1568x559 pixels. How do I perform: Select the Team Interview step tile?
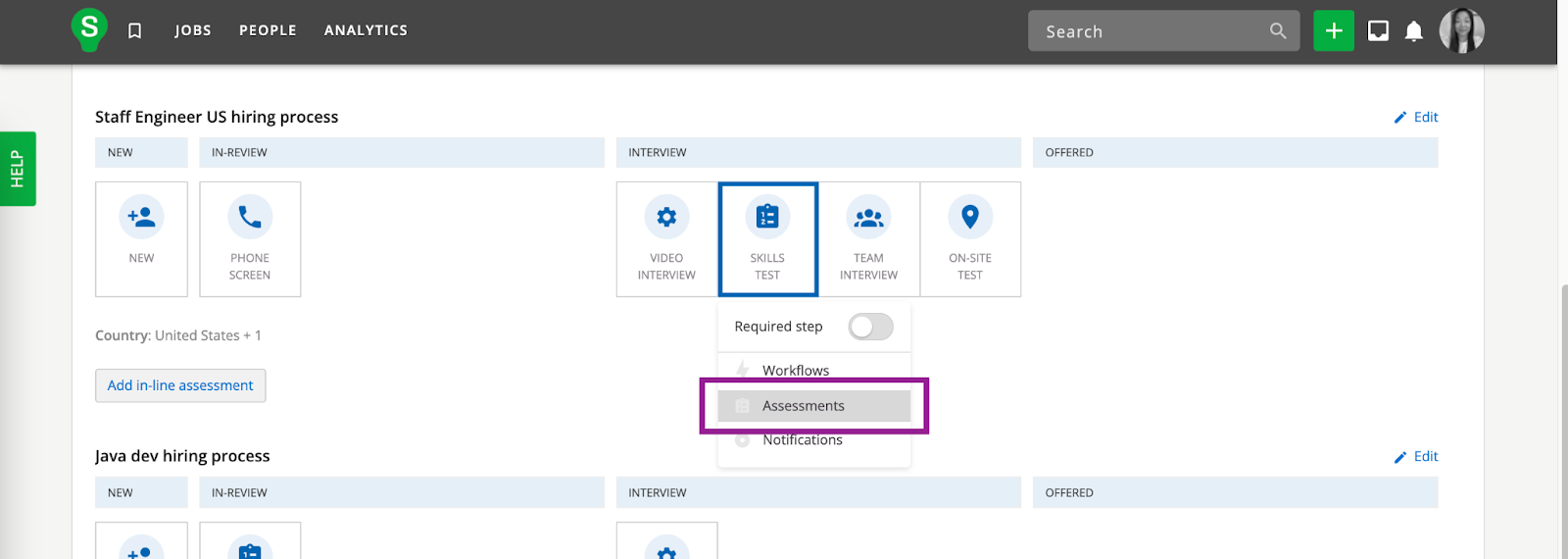coord(868,239)
